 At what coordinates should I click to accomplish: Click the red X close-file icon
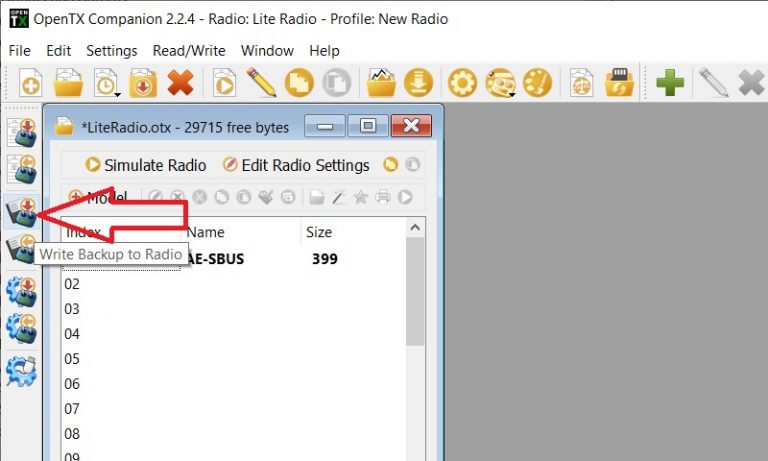[x=180, y=83]
